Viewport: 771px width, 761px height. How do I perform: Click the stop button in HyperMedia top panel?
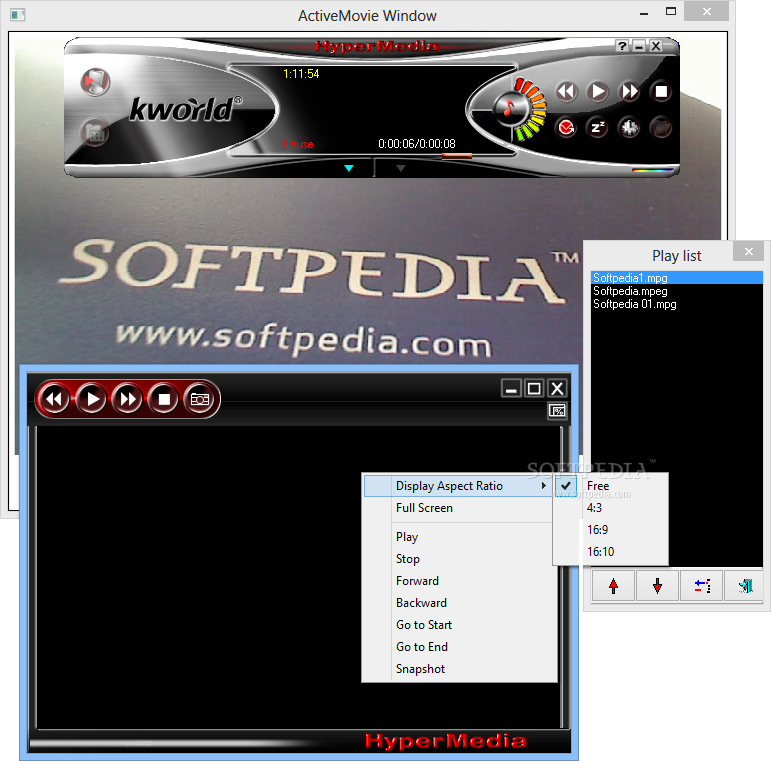pyautogui.click(x=661, y=92)
